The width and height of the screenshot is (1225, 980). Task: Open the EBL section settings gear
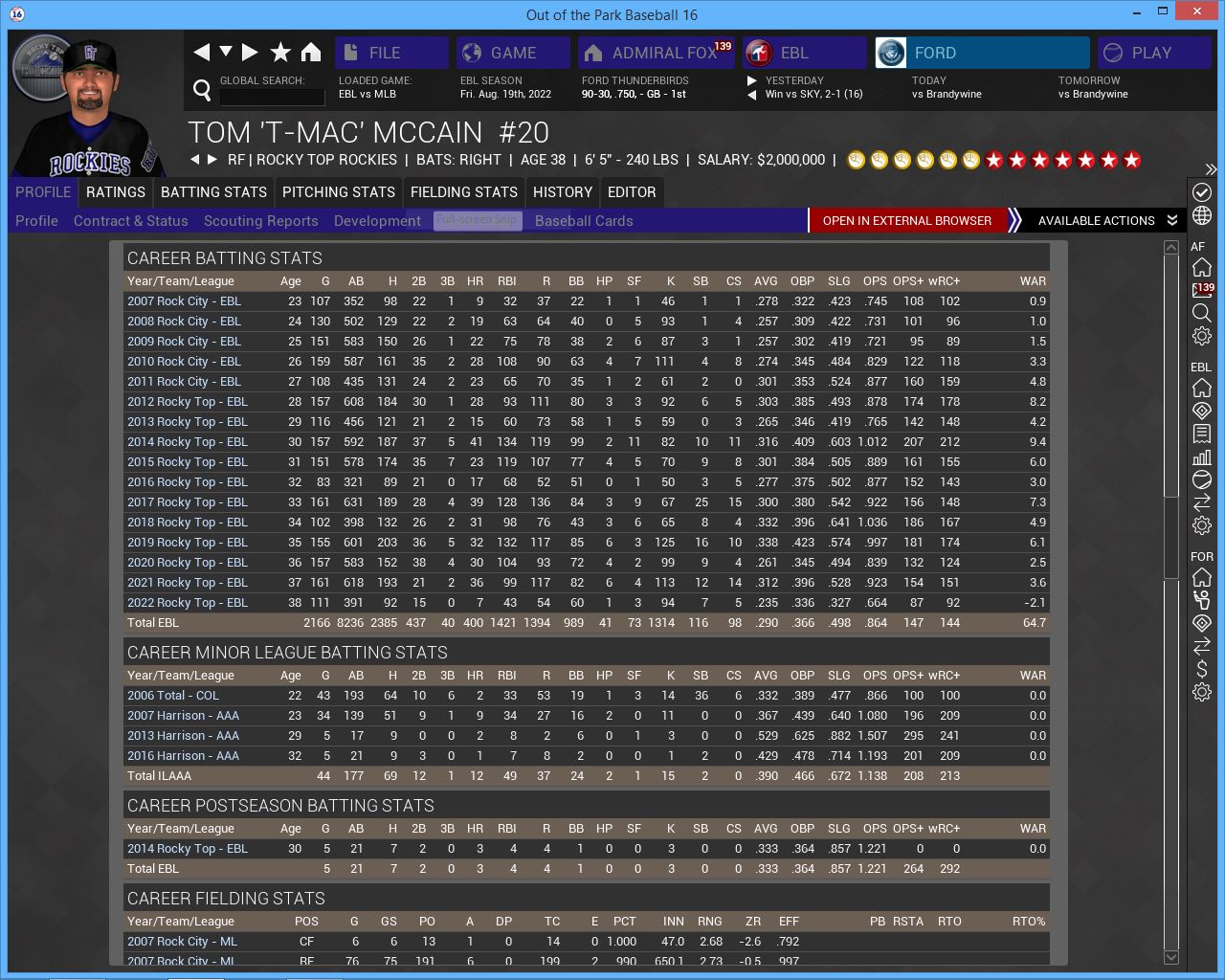tap(1202, 525)
